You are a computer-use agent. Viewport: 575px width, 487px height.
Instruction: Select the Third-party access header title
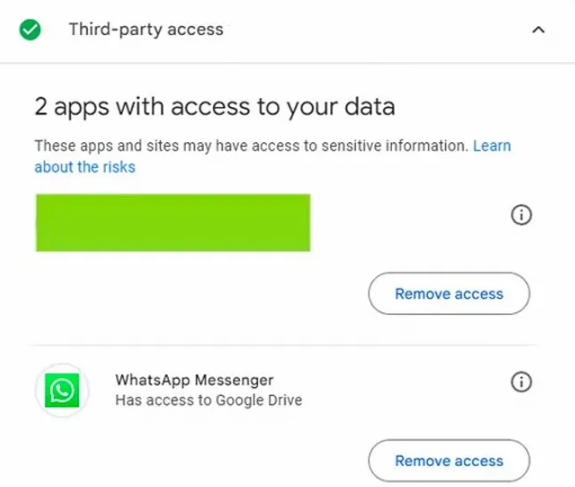(146, 29)
